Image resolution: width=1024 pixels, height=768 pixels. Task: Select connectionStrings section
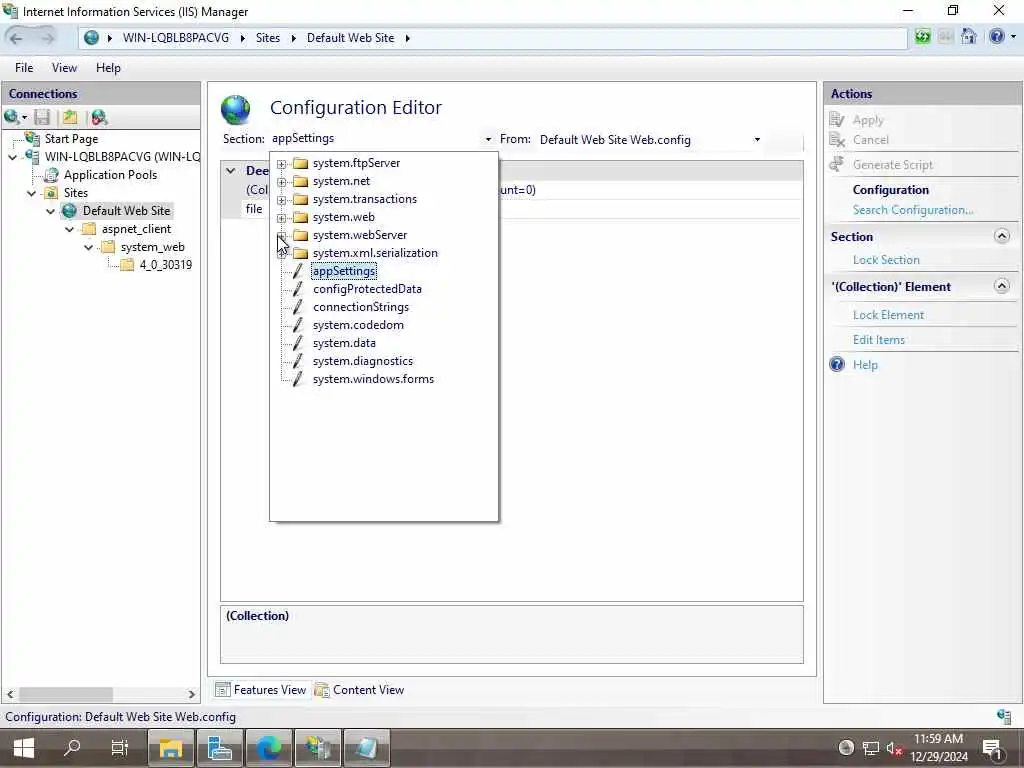(x=360, y=307)
